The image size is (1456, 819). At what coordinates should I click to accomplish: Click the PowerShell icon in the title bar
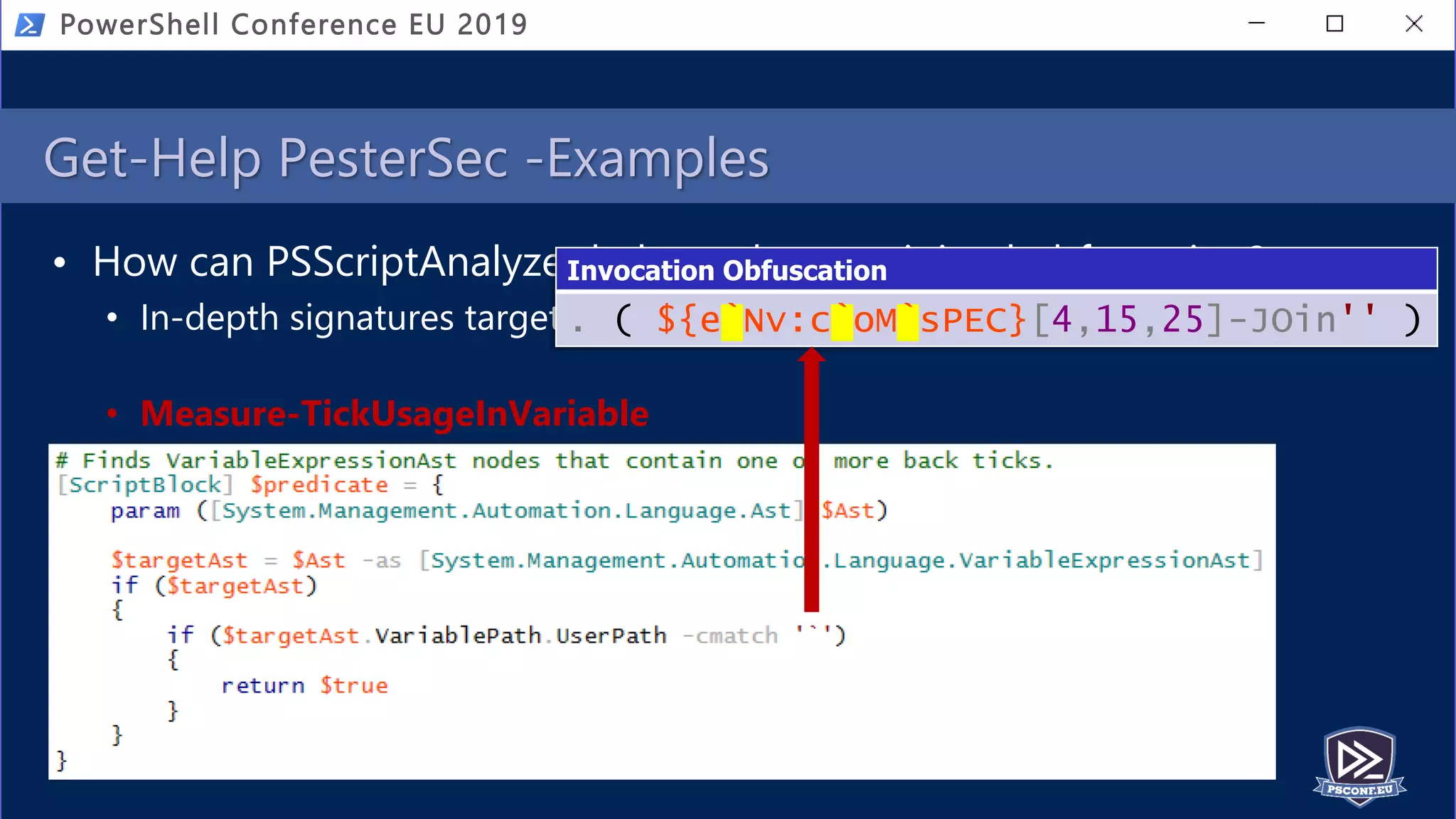[30, 25]
